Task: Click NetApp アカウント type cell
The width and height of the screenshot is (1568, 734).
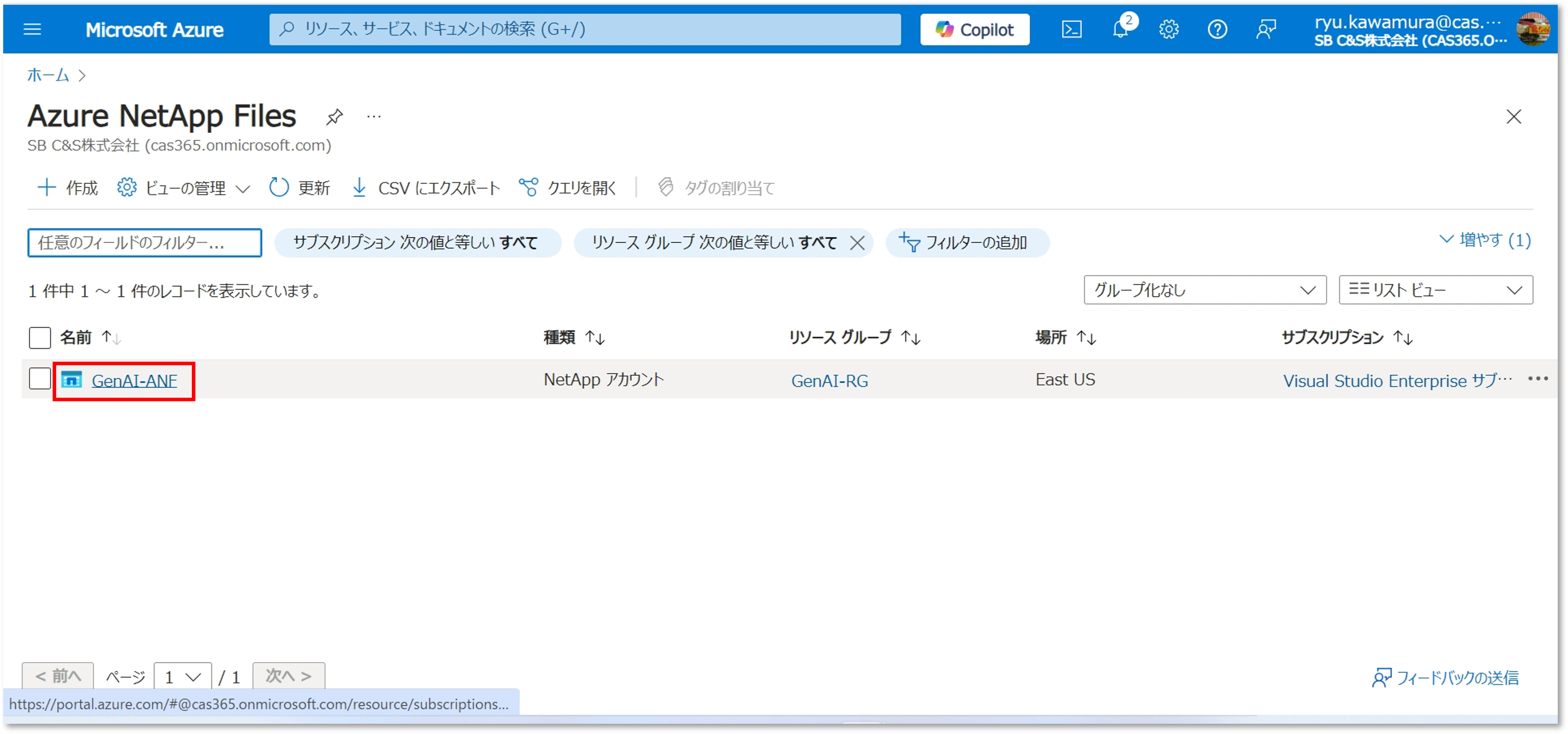Action: click(604, 380)
